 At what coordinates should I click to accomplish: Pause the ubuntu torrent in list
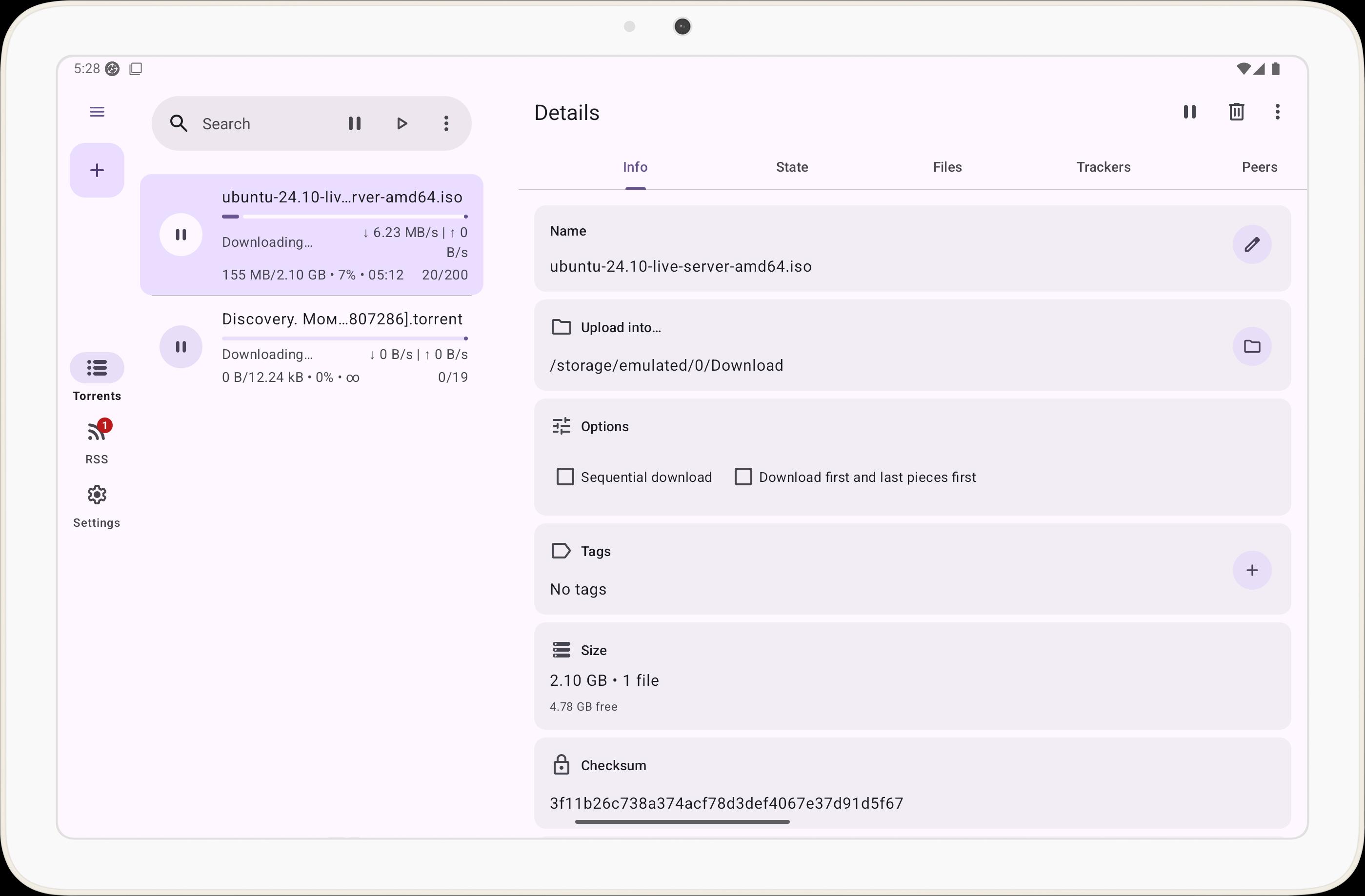pos(181,235)
